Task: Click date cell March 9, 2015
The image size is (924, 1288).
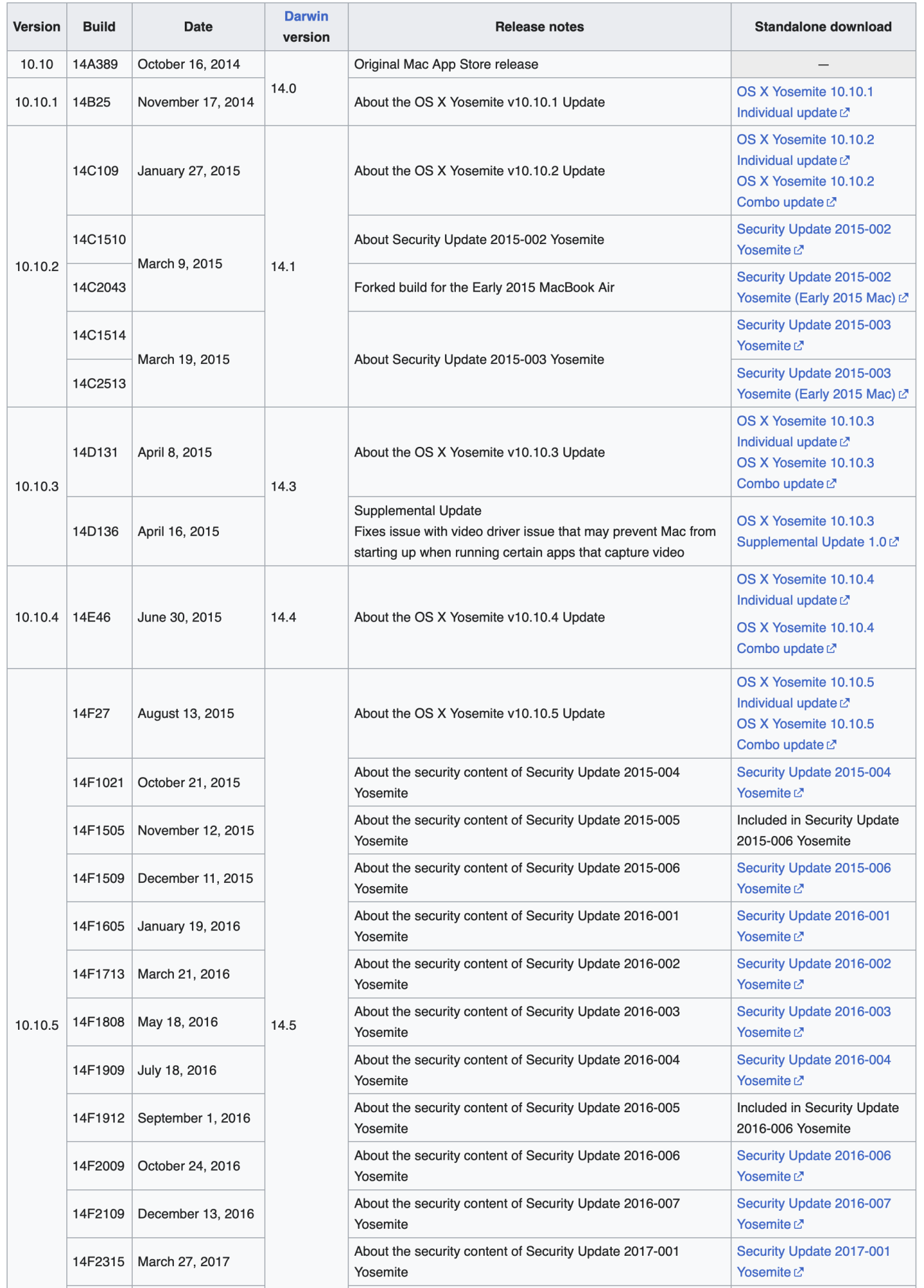Action: (198, 263)
